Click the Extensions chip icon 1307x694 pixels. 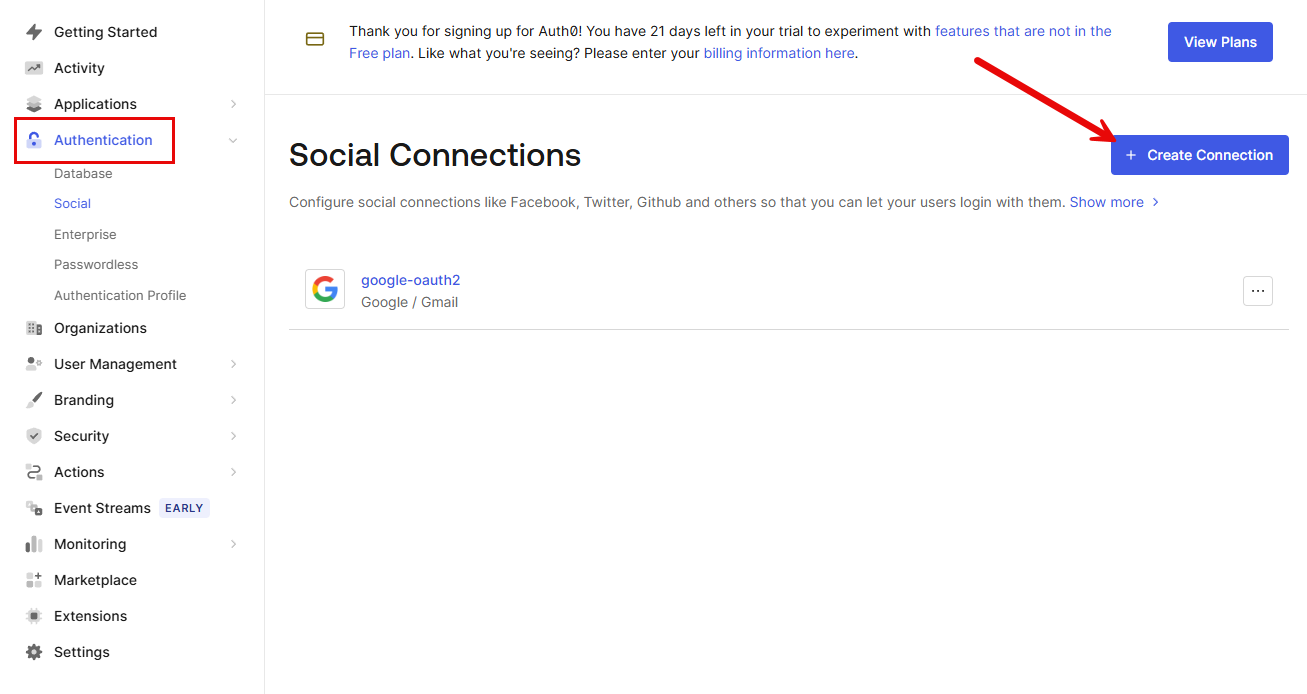pyautogui.click(x=34, y=616)
